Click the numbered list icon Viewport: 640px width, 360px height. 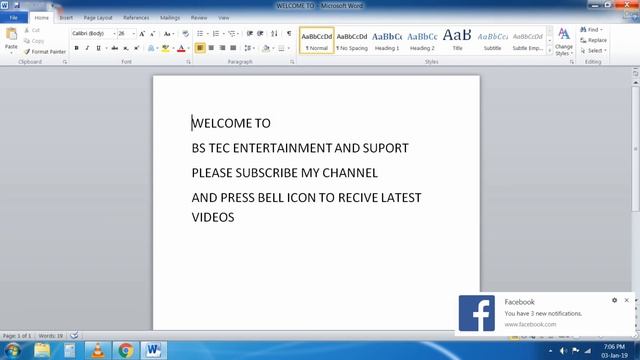tap(216, 33)
